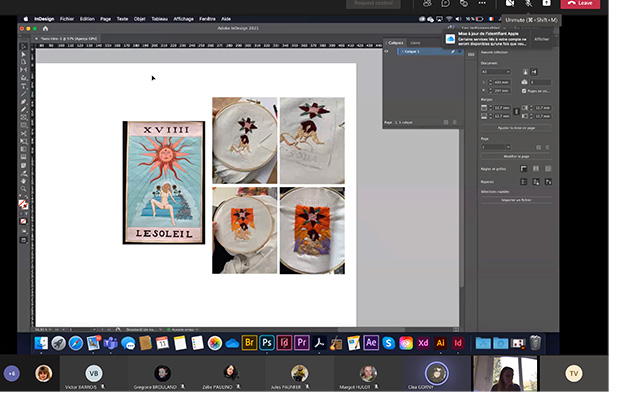This screenshot has width=640, height=400.
Task: Click the Le Soleil tarot card image
Action: pos(164,182)
